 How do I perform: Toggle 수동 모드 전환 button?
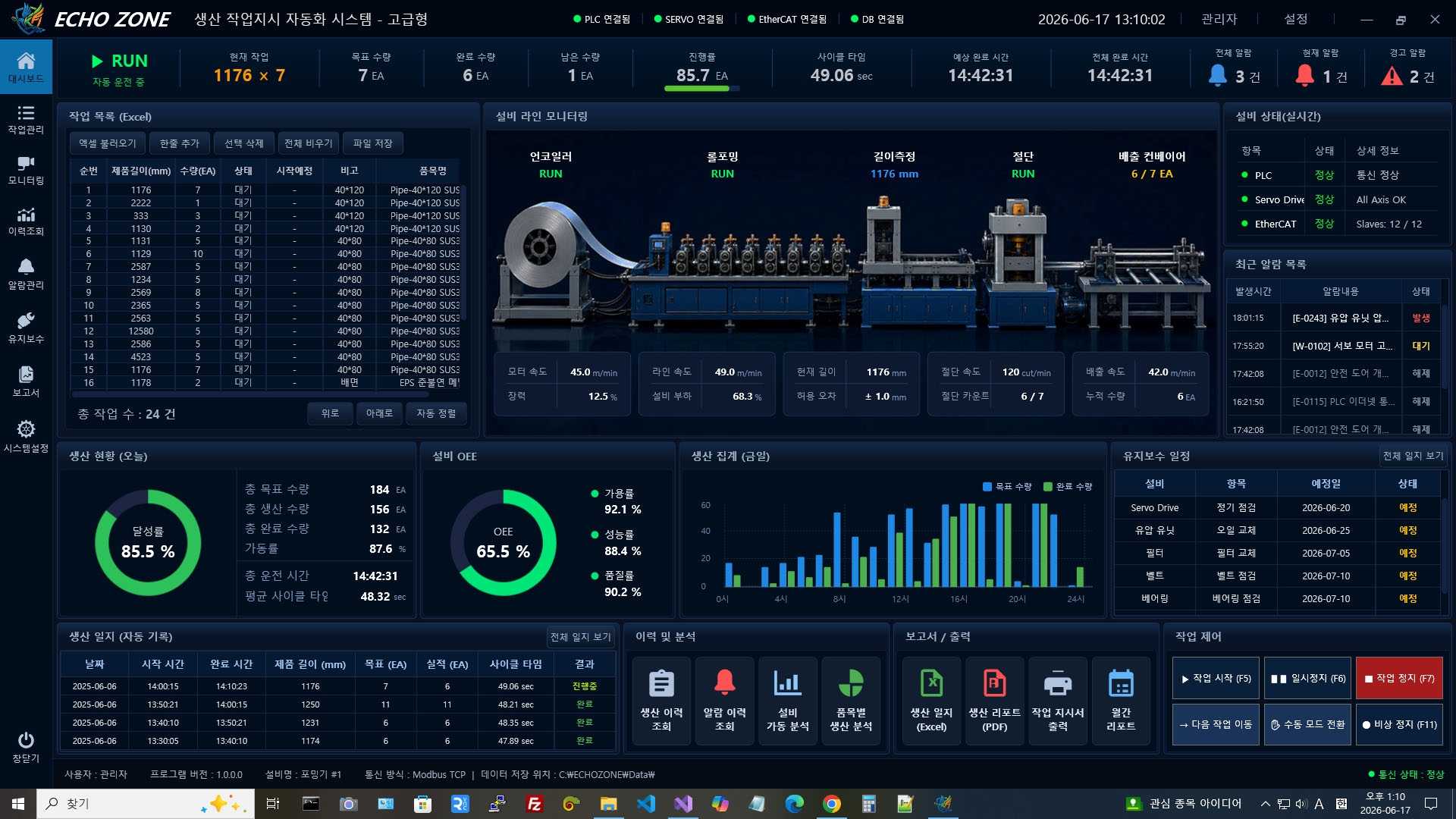point(1308,724)
